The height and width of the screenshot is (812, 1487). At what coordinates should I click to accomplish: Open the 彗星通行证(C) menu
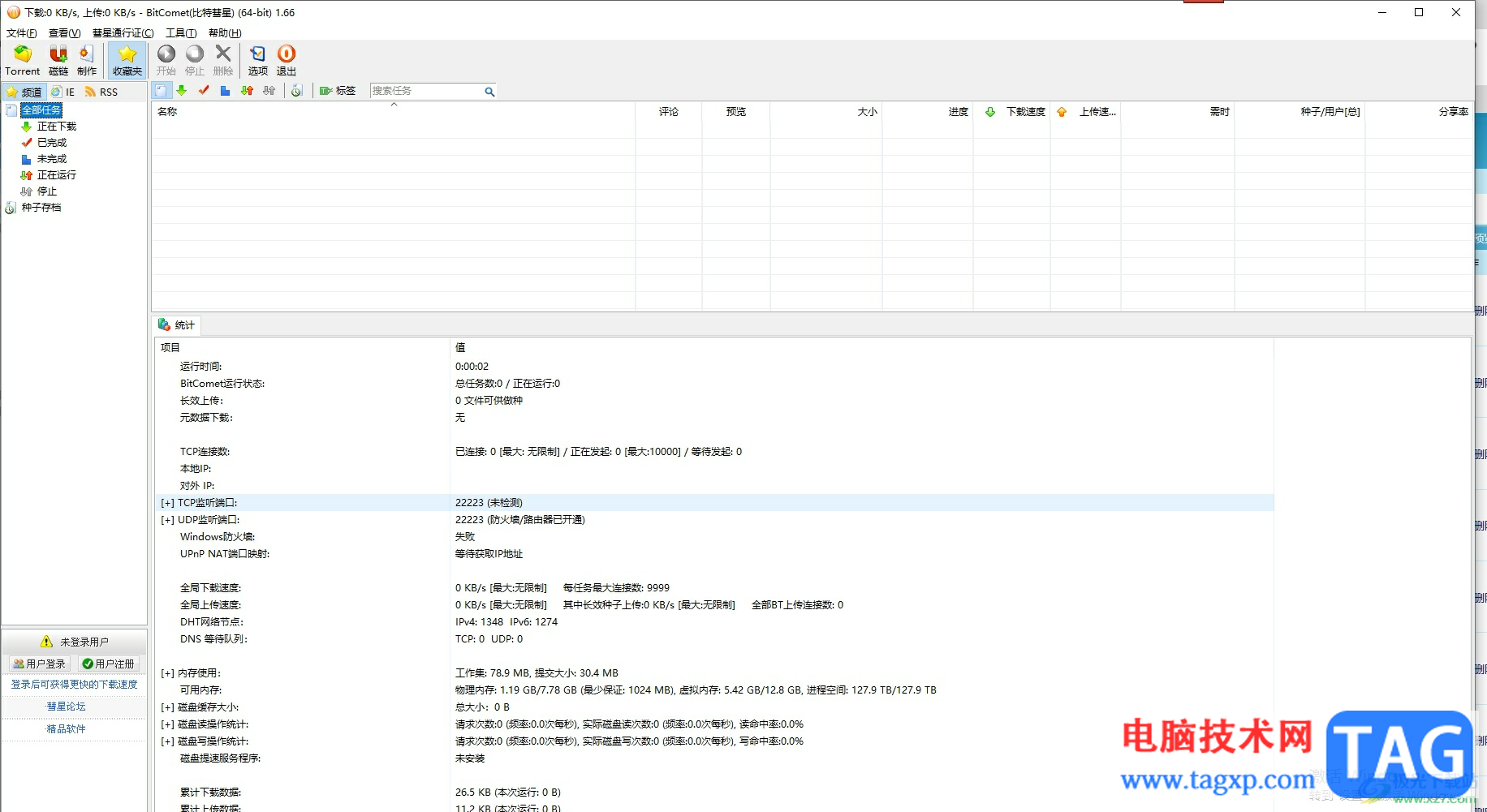point(123,33)
